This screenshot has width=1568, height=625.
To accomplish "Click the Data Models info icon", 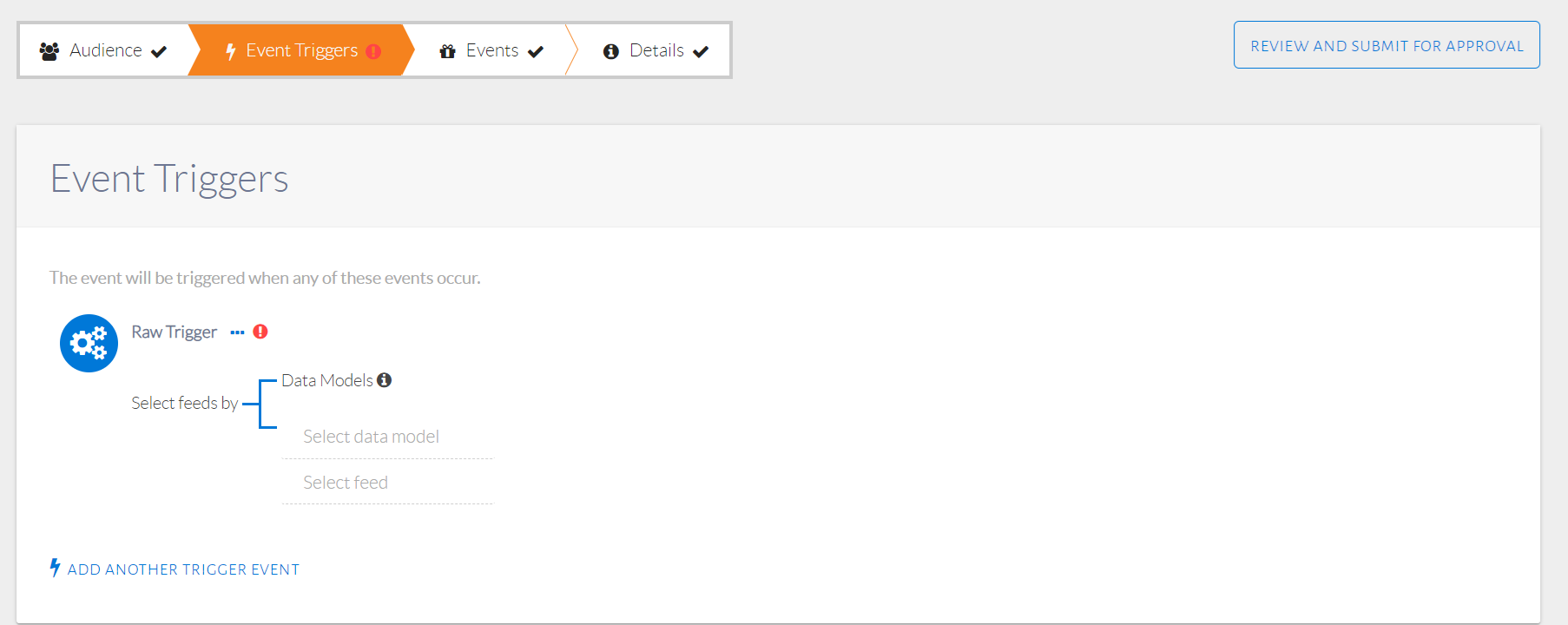I will point(385,380).
